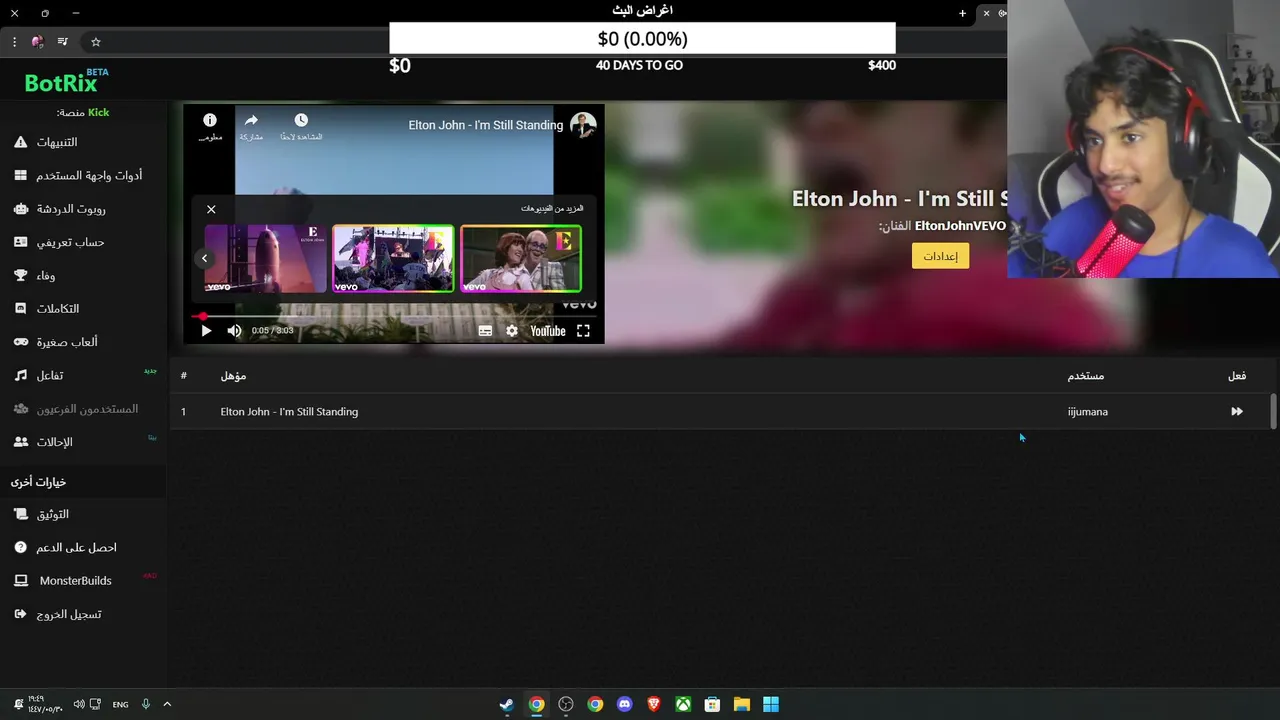This screenshot has width=1280, height=720.
Task: Open ENG language selector in tray
Action: (120, 704)
